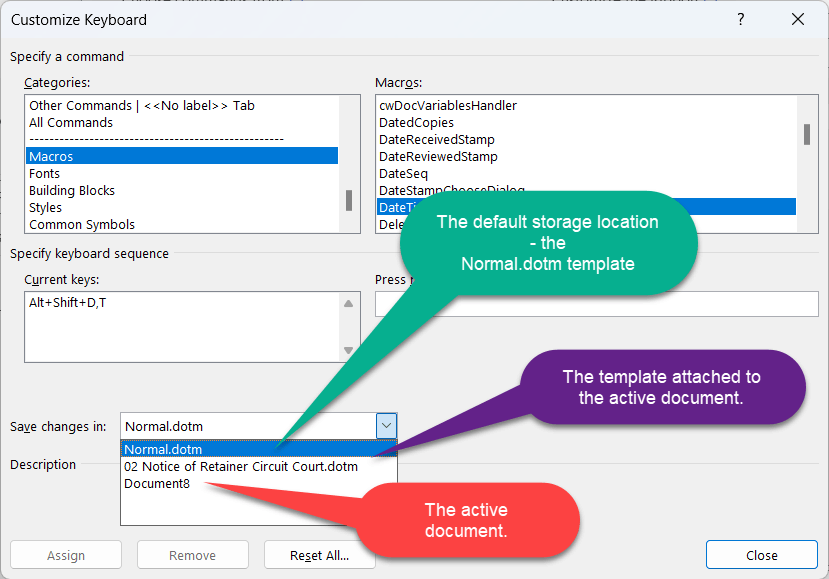Close the Customize Keyboard dialog via X
Viewport: 829px width, 579px height.
coord(797,19)
